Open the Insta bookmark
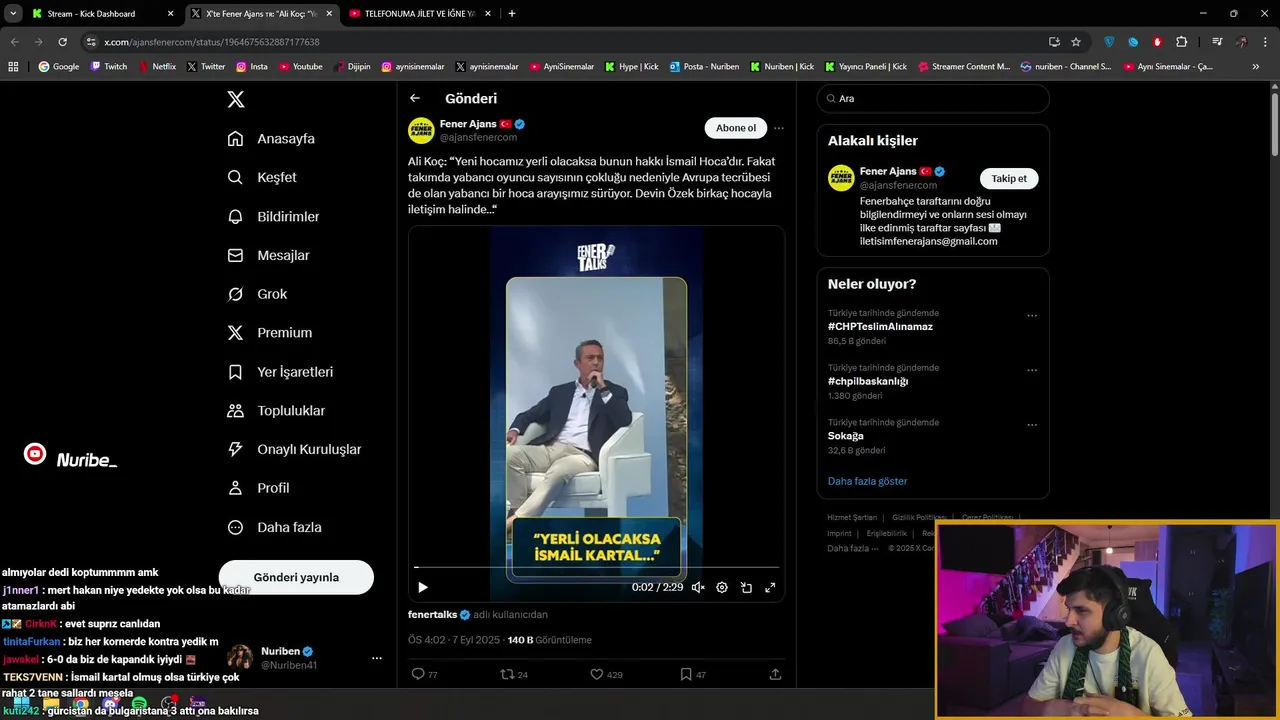 click(252, 67)
